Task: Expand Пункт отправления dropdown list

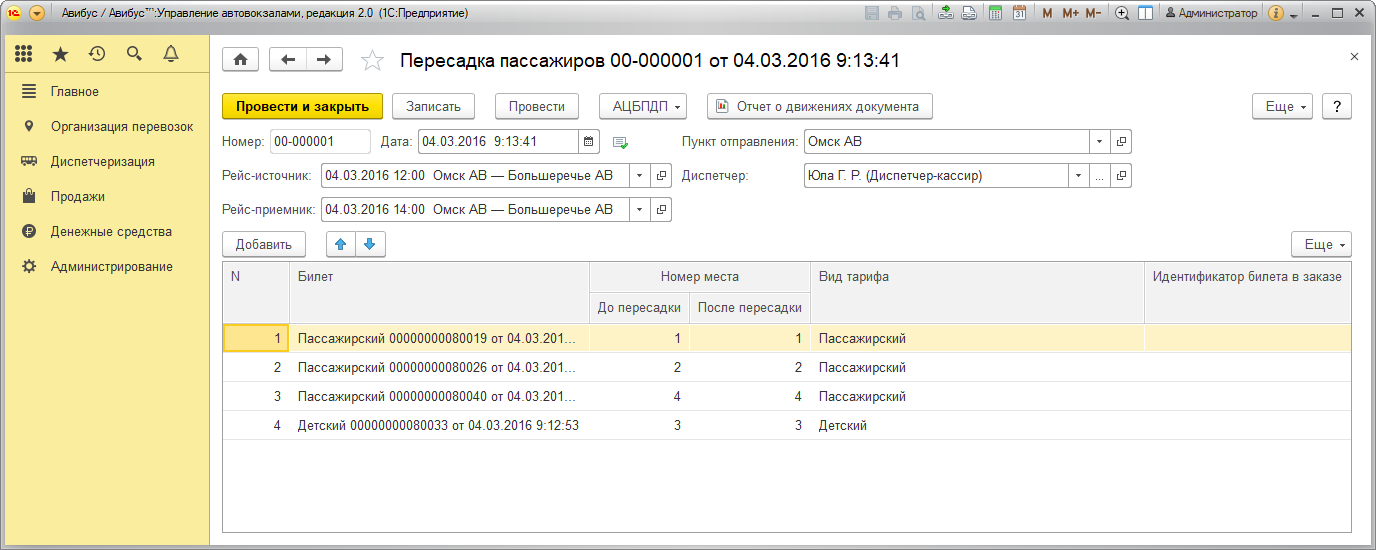Action: (1099, 142)
